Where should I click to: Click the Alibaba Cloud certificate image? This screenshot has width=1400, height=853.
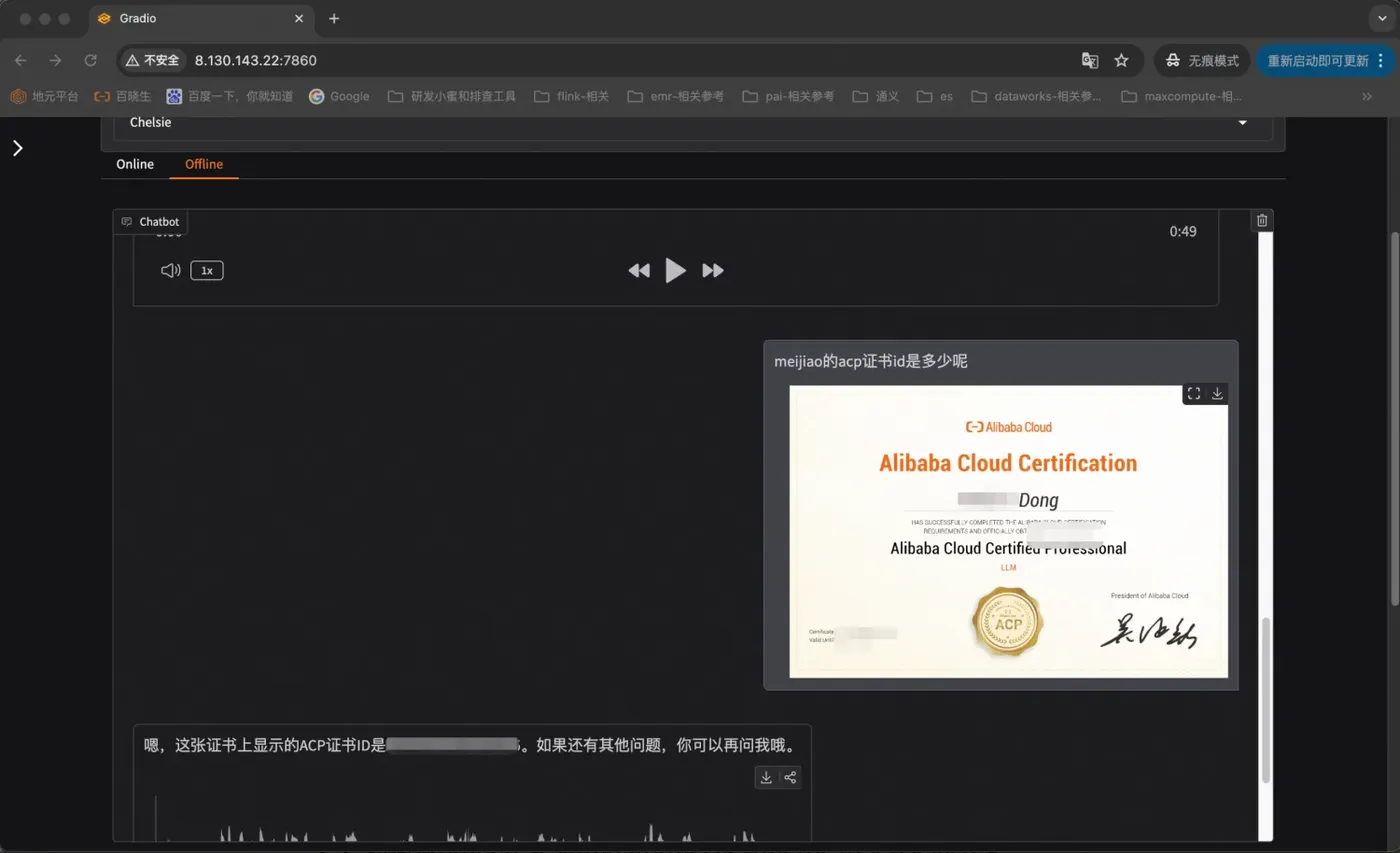[1008, 531]
